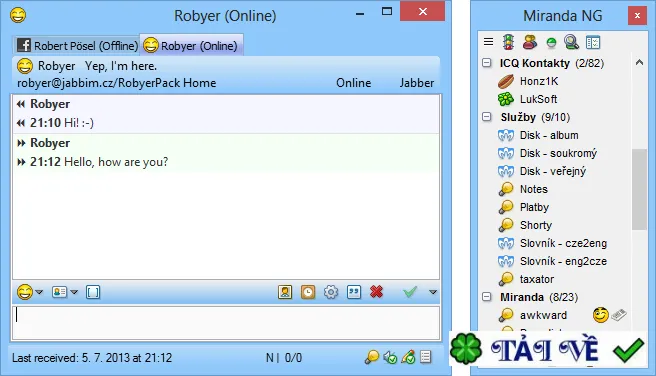Select the Notes contact

(533, 189)
